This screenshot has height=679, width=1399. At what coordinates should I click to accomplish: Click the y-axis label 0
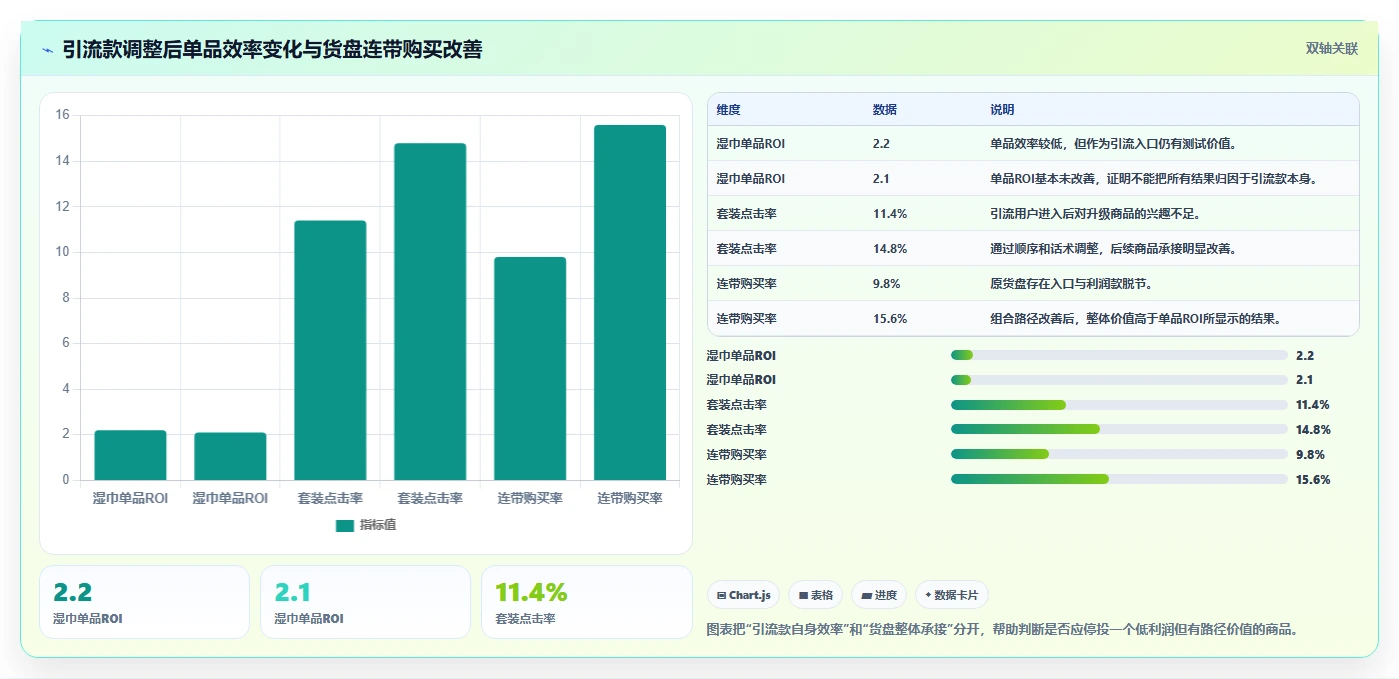point(66,480)
